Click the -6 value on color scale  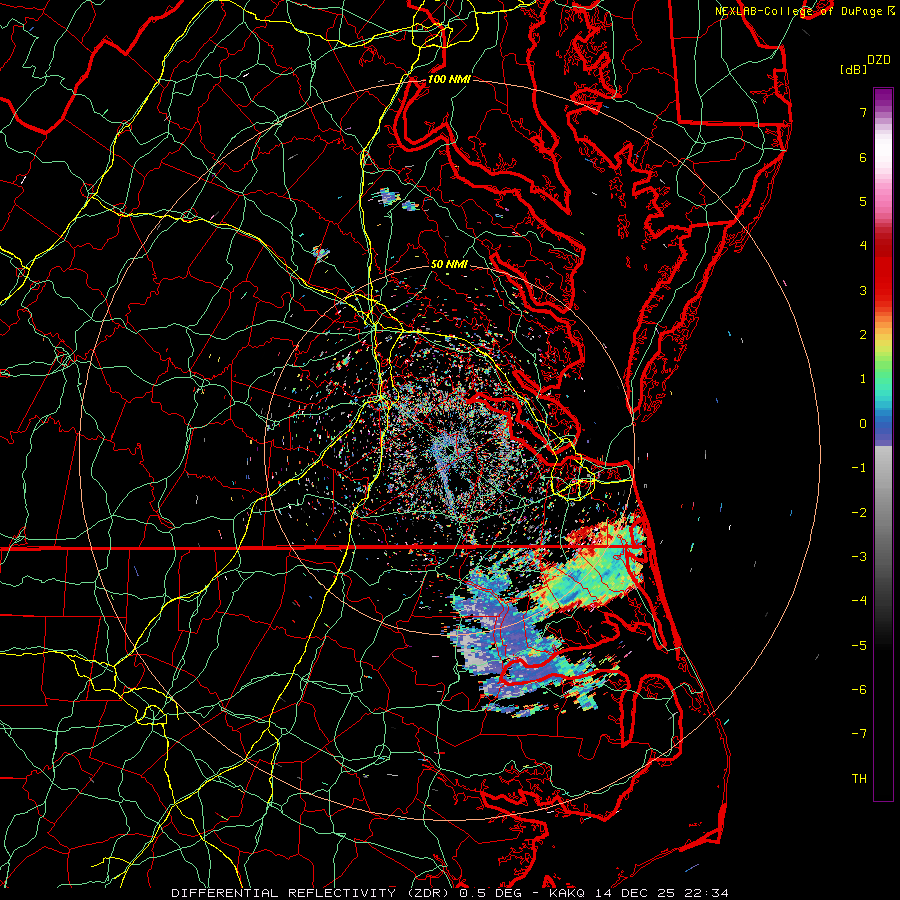click(x=859, y=689)
